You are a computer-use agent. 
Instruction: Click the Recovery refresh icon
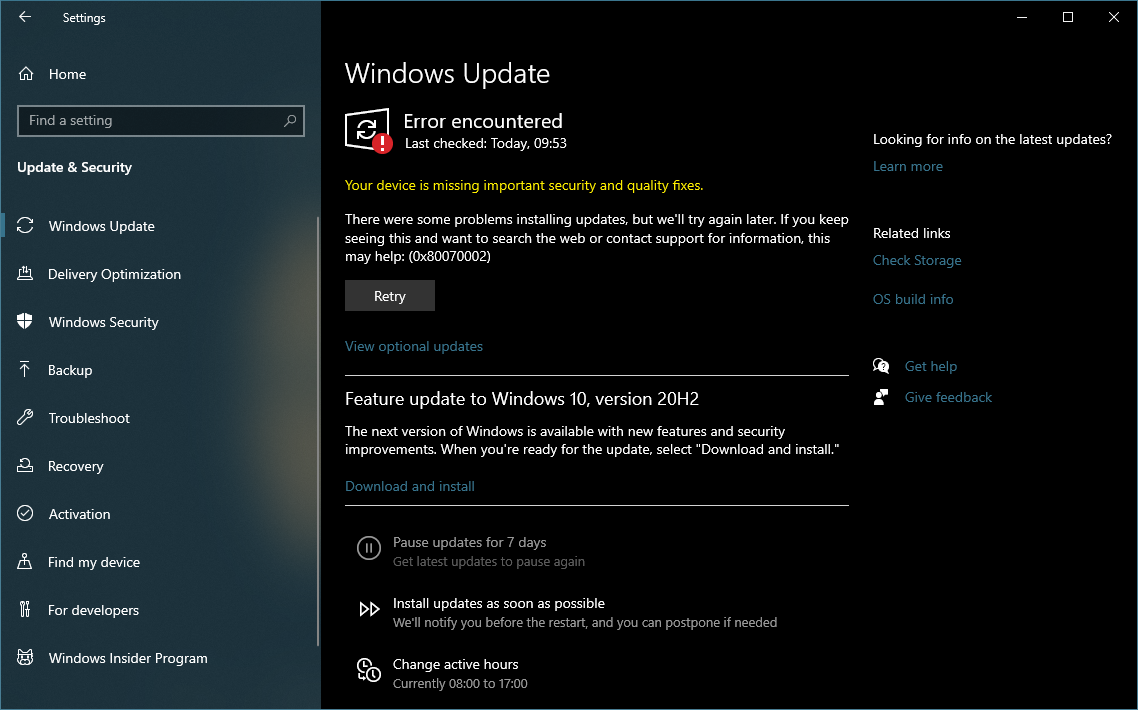(27, 466)
